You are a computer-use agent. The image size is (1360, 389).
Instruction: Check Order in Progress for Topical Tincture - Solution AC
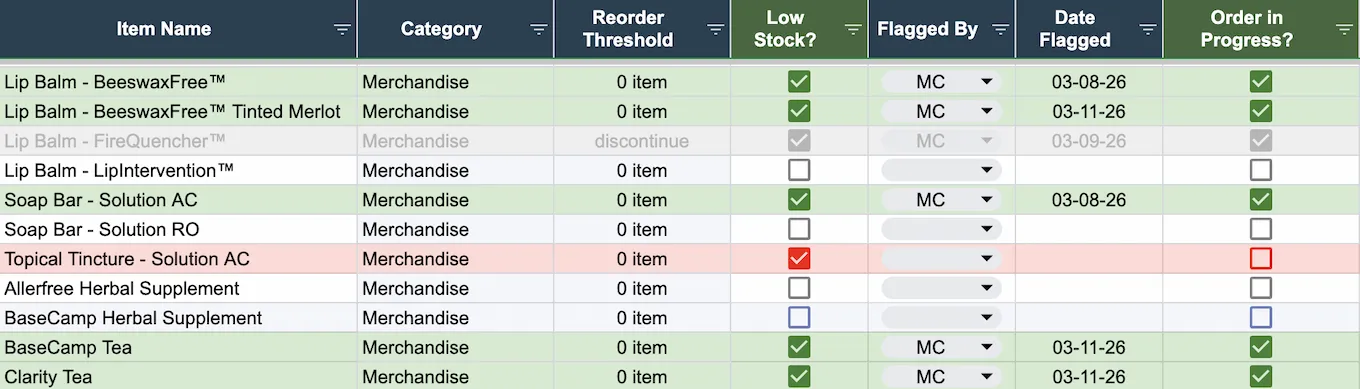click(1261, 259)
